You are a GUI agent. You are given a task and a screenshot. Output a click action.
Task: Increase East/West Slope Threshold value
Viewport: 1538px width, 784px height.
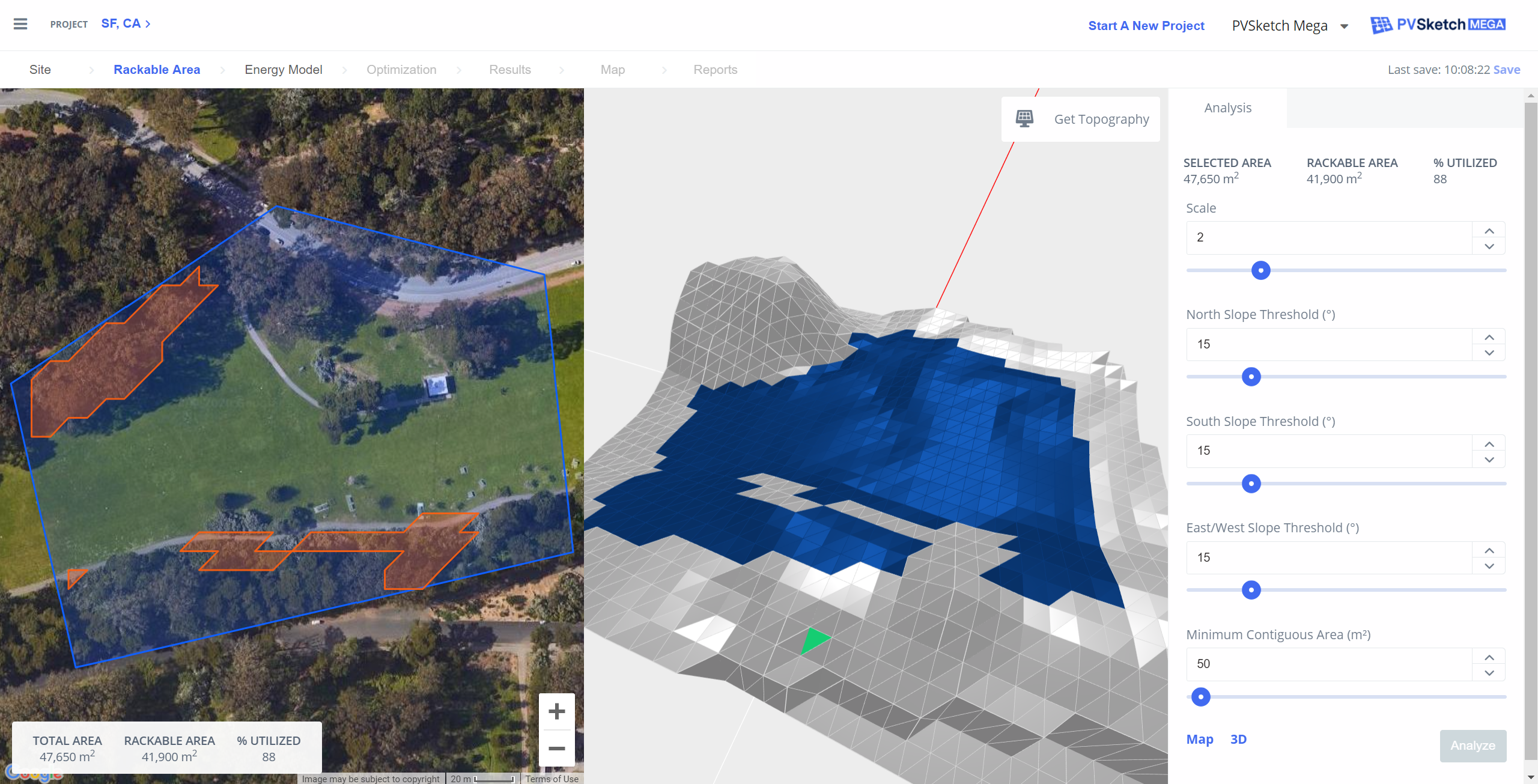pyautogui.click(x=1489, y=550)
